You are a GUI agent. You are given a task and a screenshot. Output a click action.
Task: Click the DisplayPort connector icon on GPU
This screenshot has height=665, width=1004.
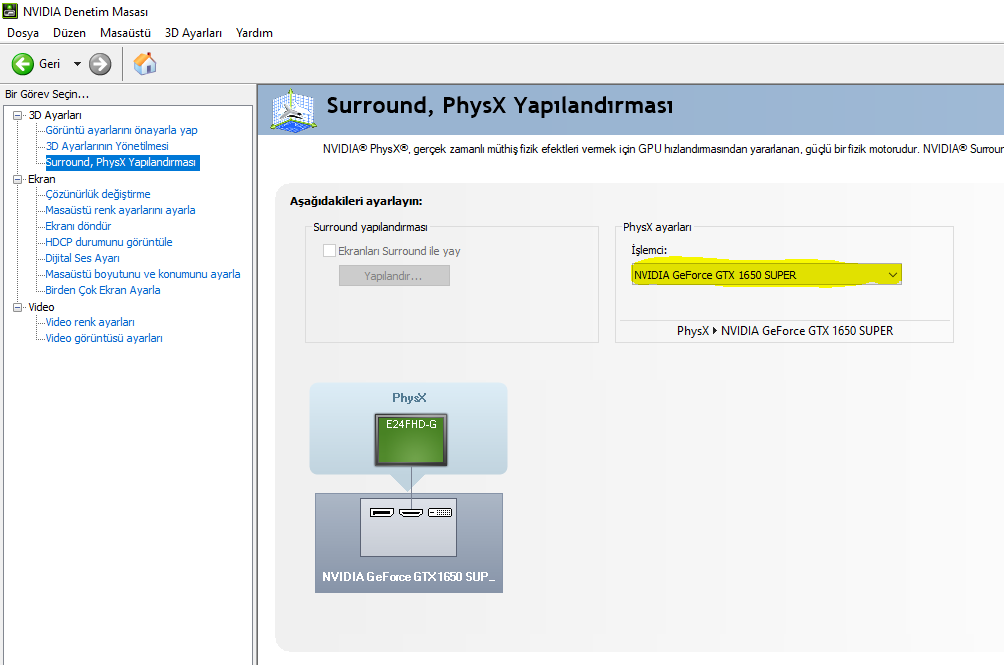[382, 513]
